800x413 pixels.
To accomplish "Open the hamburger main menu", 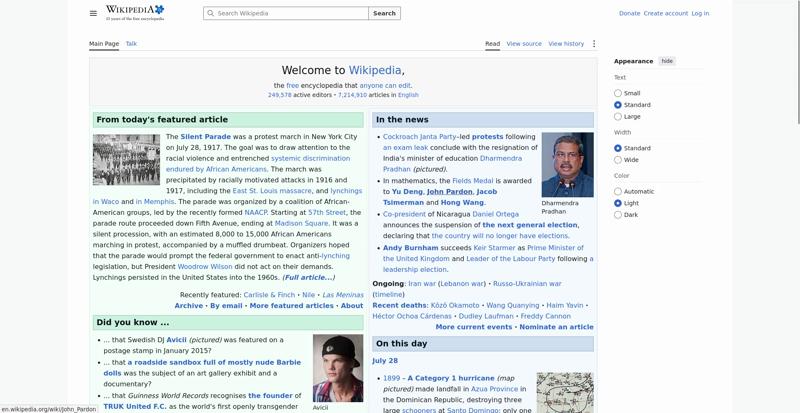I will coord(93,13).
